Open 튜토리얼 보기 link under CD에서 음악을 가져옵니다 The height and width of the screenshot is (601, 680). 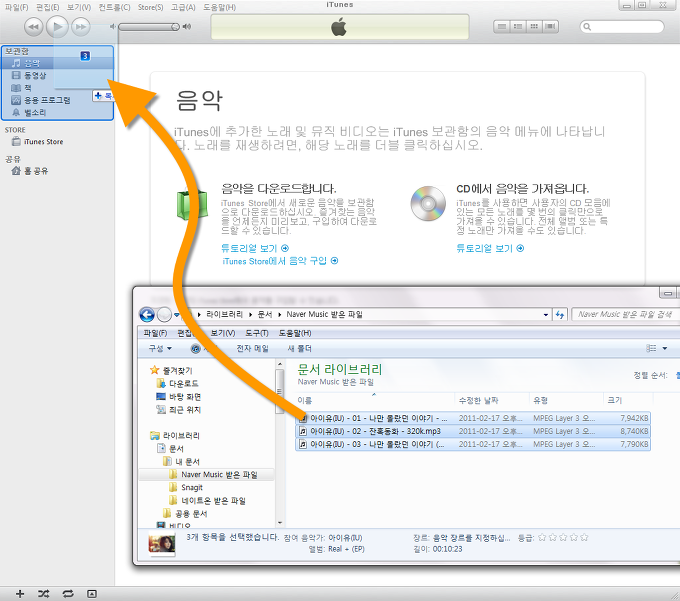(490, 248)
